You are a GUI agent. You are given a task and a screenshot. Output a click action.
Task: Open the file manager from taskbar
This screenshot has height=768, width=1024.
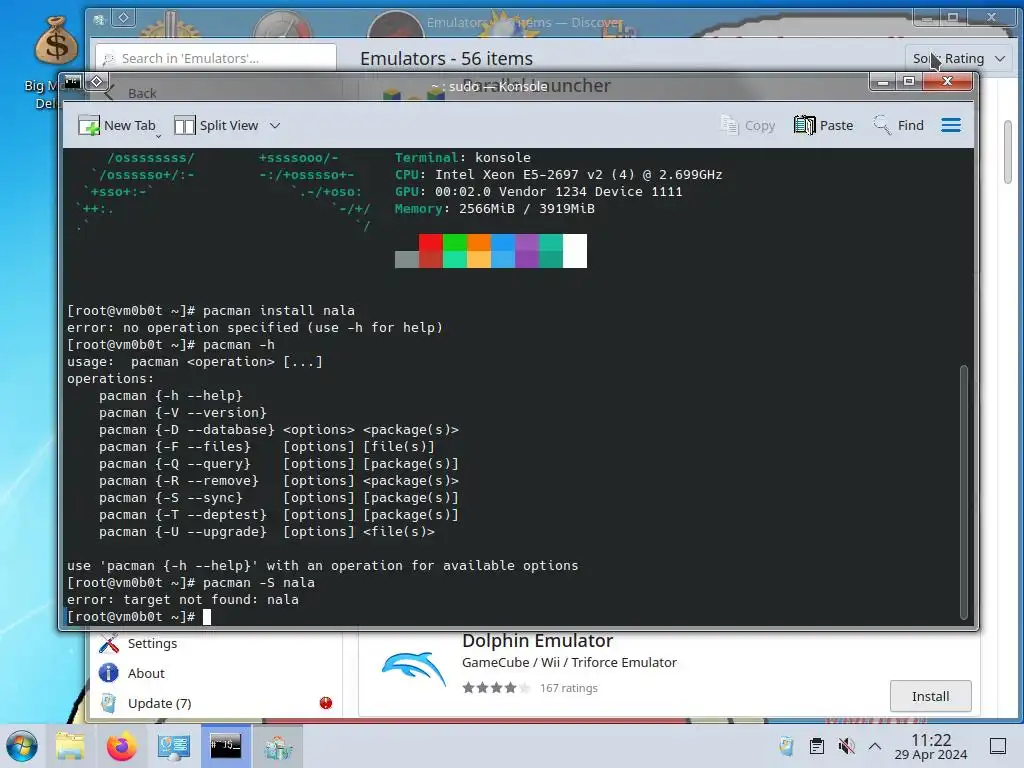(x=69, y=746)
